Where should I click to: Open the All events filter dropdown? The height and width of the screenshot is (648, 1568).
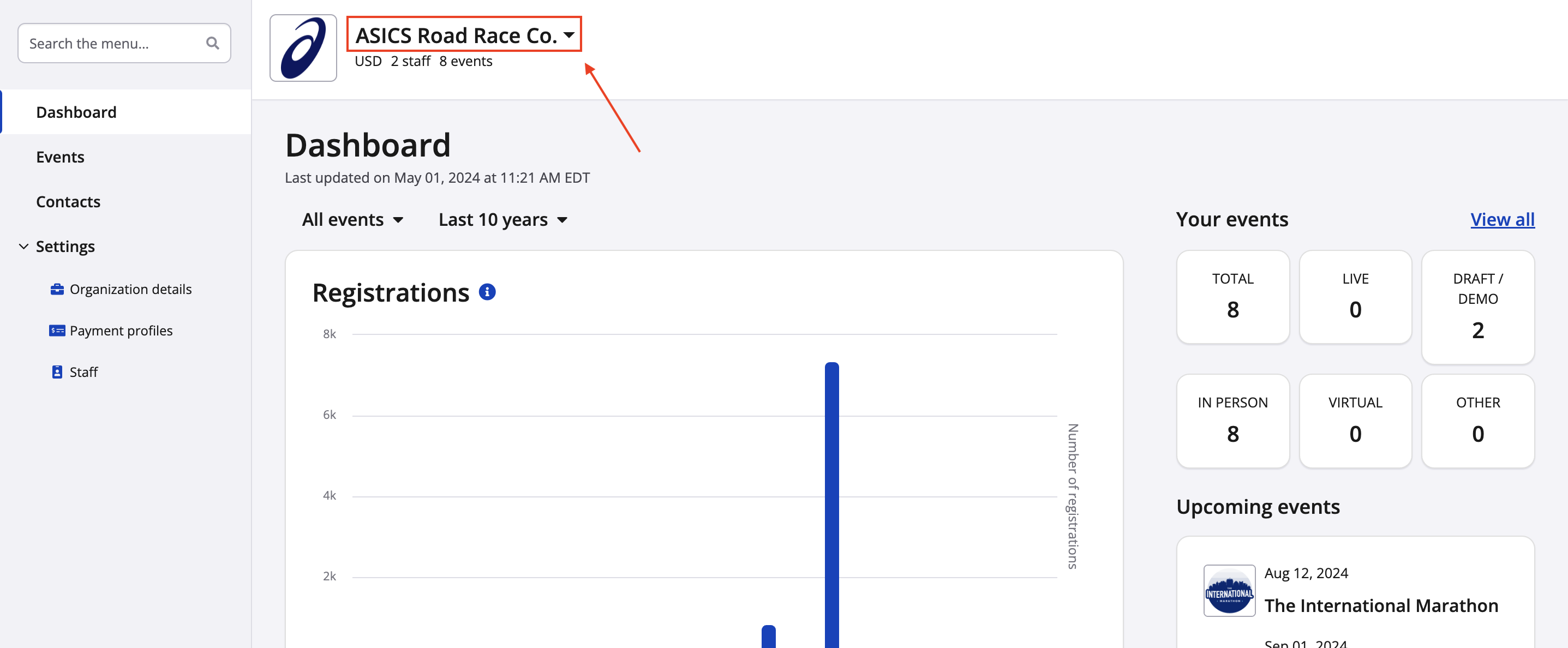coord(352,220)
